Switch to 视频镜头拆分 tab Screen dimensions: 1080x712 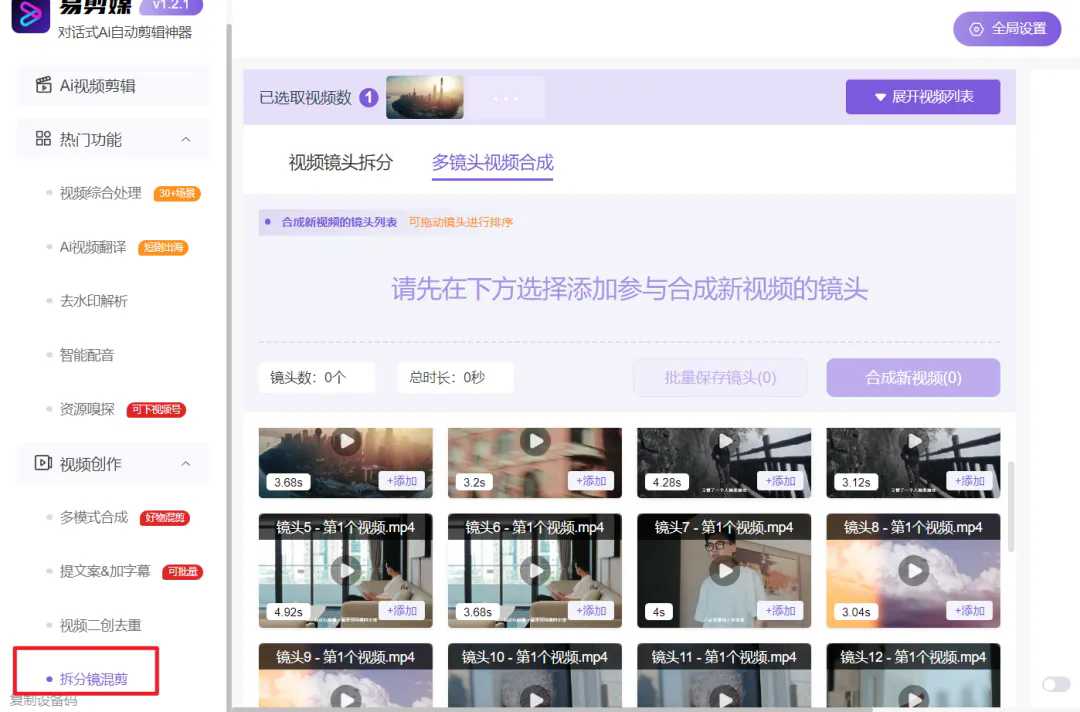click(x=340, y=163)
